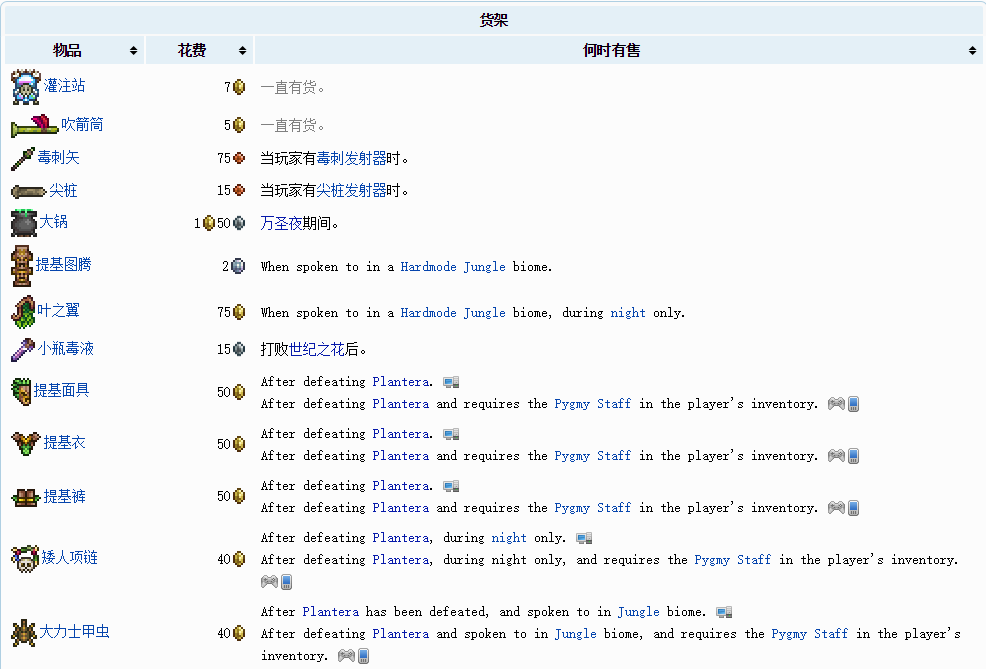This screenshot has width=986, height=669.
Task: Click the 货架 table caption
Action: 494,21
